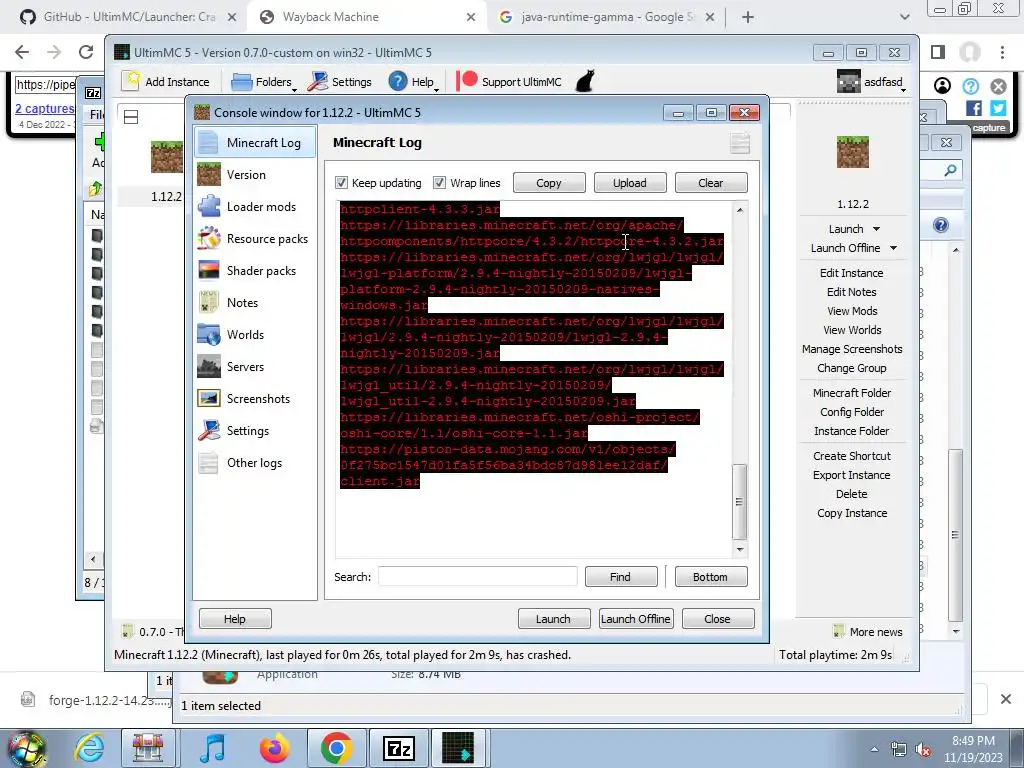This screenshot has height=768, width=1024.
Task: Click Export Instance in side panel
Action: click(852, 475)
